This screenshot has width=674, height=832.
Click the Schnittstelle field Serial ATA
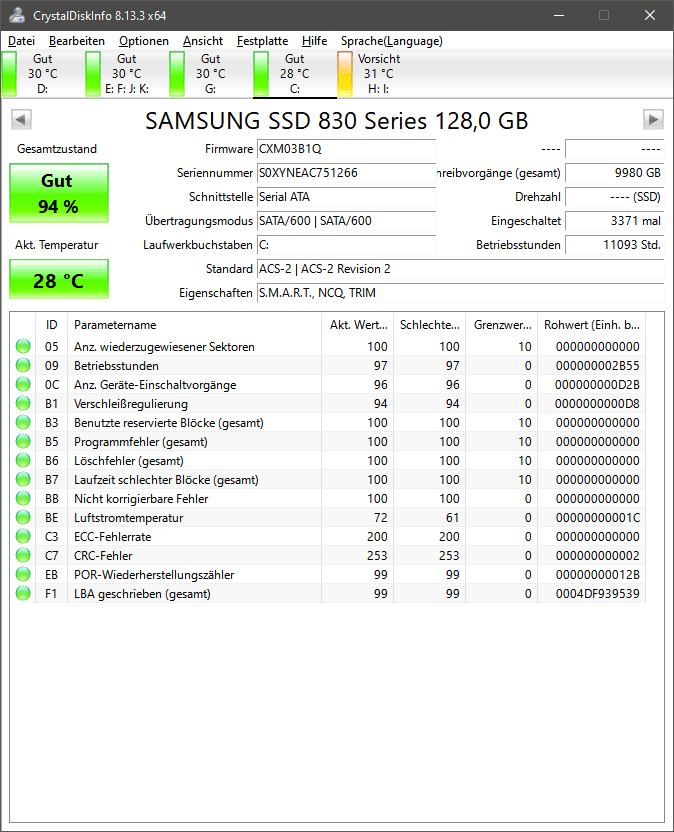point(347,197)
